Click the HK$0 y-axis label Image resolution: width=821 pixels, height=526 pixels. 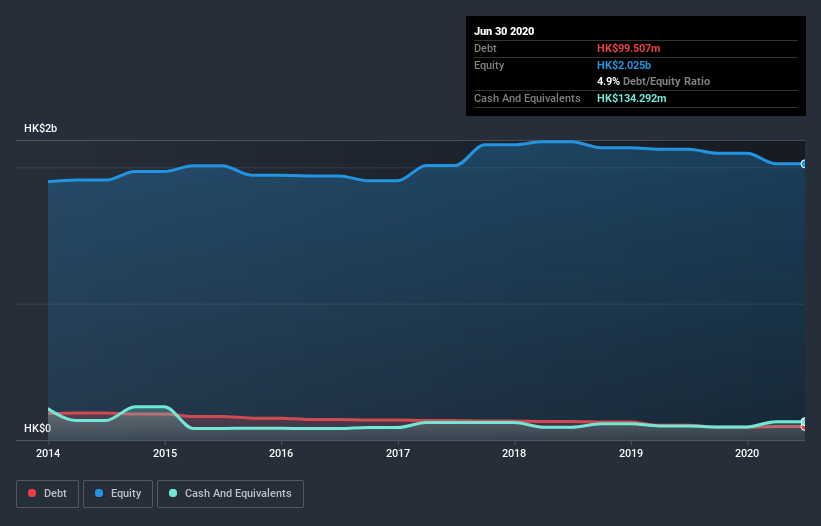point(38,428)
